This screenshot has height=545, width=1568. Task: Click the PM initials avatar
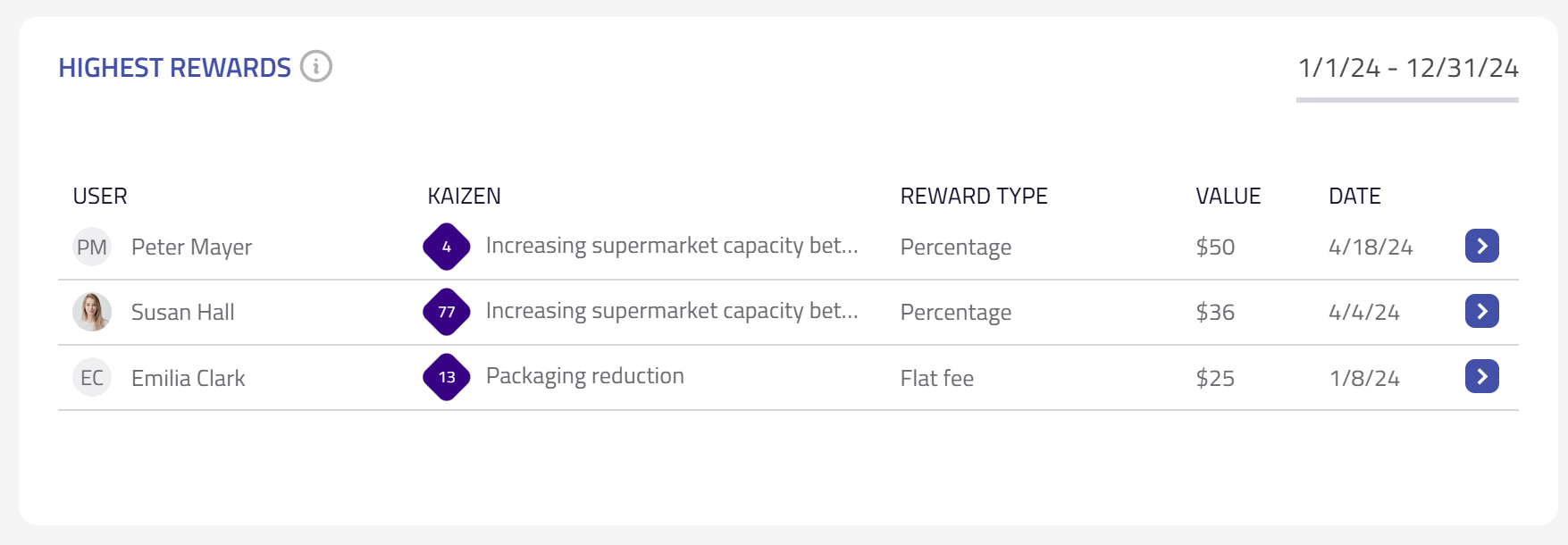point(92,247)
